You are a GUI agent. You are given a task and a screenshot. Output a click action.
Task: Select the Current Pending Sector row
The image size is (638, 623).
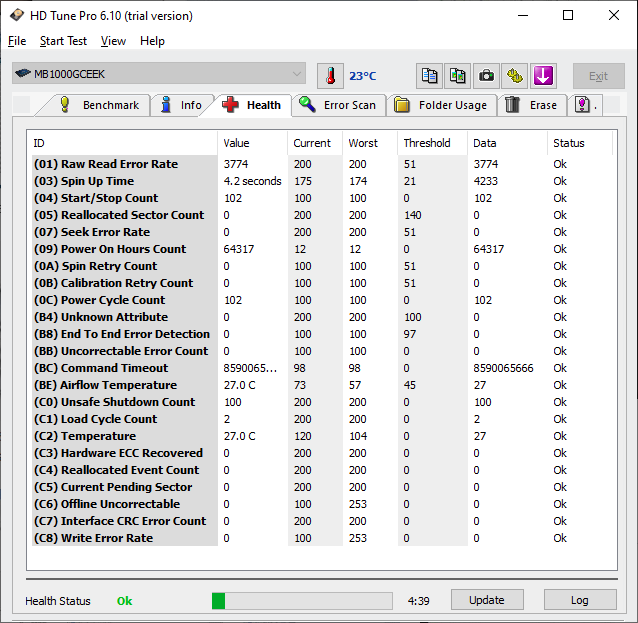pos(322,487)
